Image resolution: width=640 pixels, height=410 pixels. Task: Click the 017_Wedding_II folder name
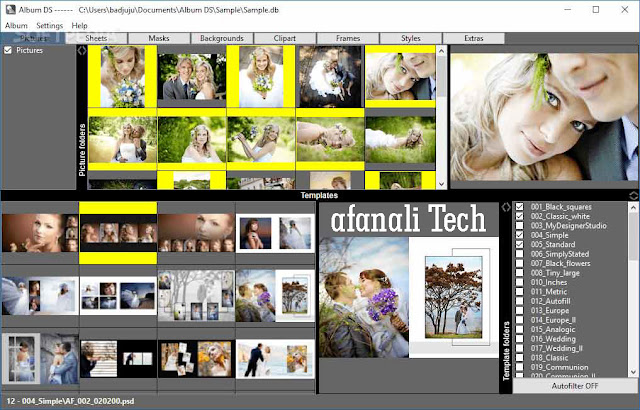pyautogui.click(x=556, y=348)
